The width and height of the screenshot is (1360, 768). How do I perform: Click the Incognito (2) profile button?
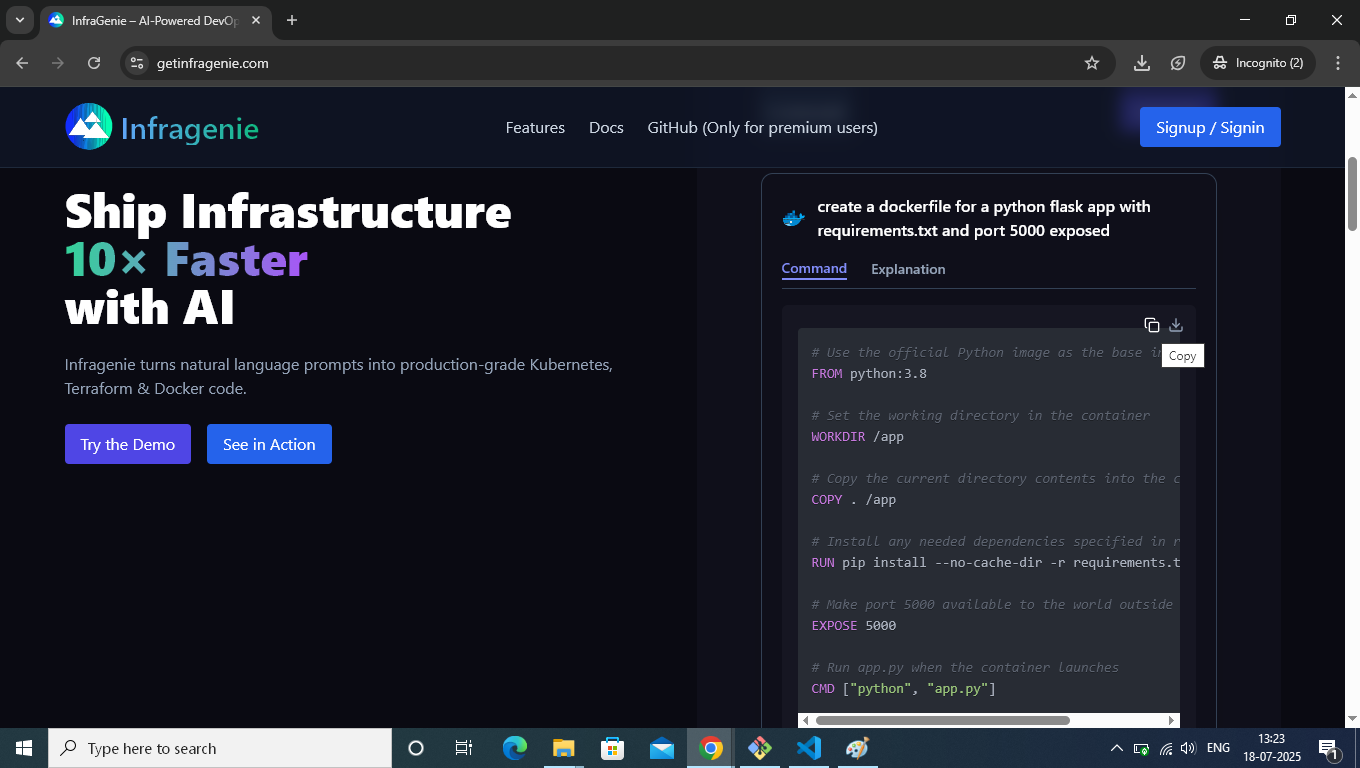point(1258,63)
